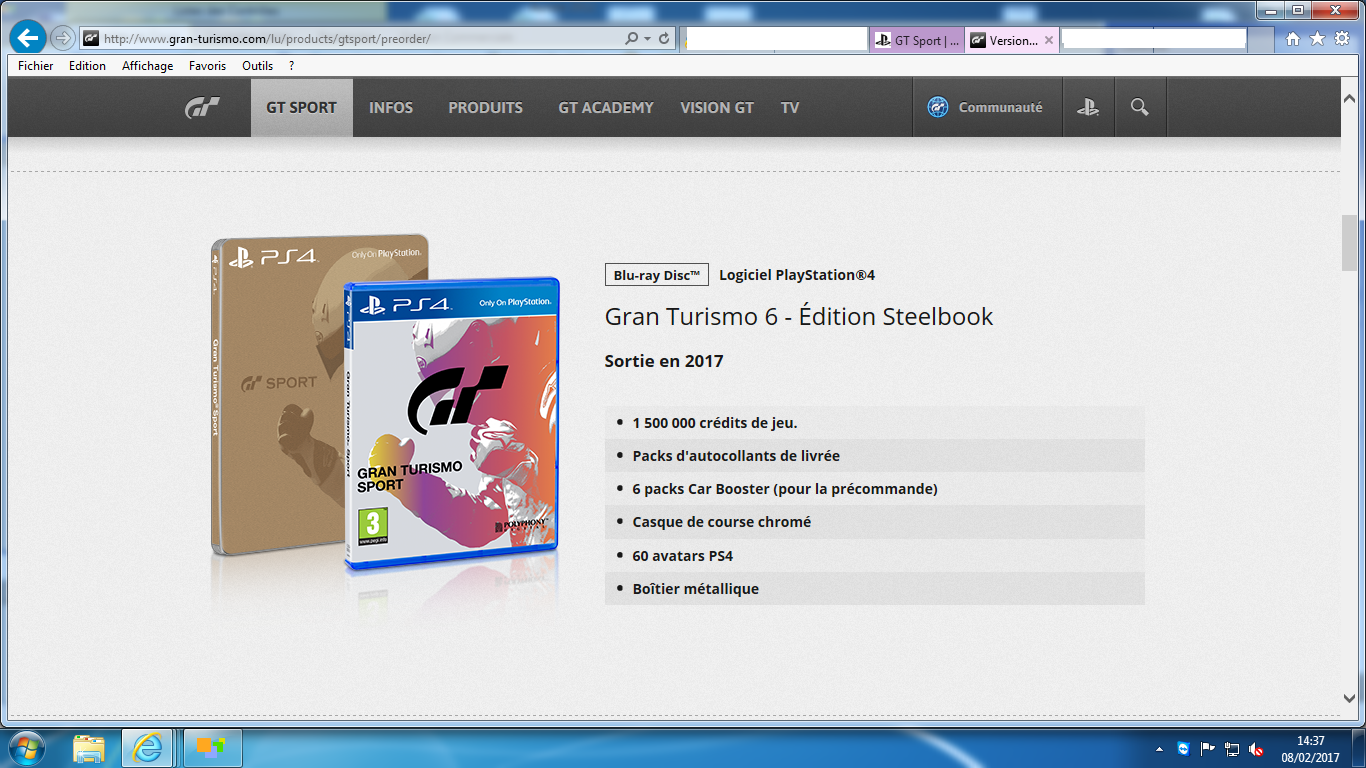Click the blue PS4 game box cover
Screen dimensions: 1366x768
(x=451, y=424)
